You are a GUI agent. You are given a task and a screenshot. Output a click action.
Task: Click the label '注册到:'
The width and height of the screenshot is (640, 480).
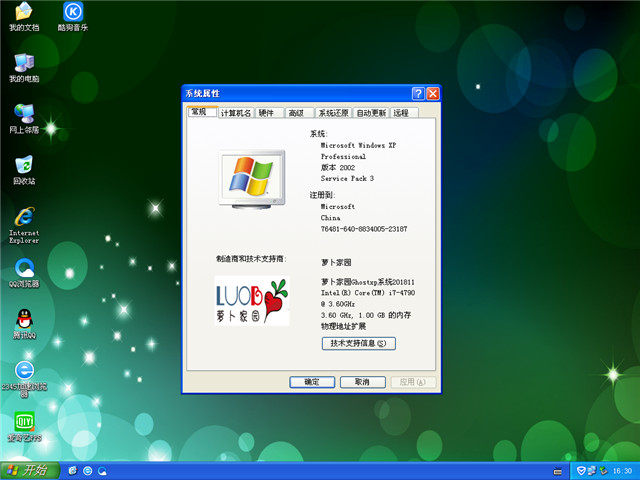coord(322,195)
